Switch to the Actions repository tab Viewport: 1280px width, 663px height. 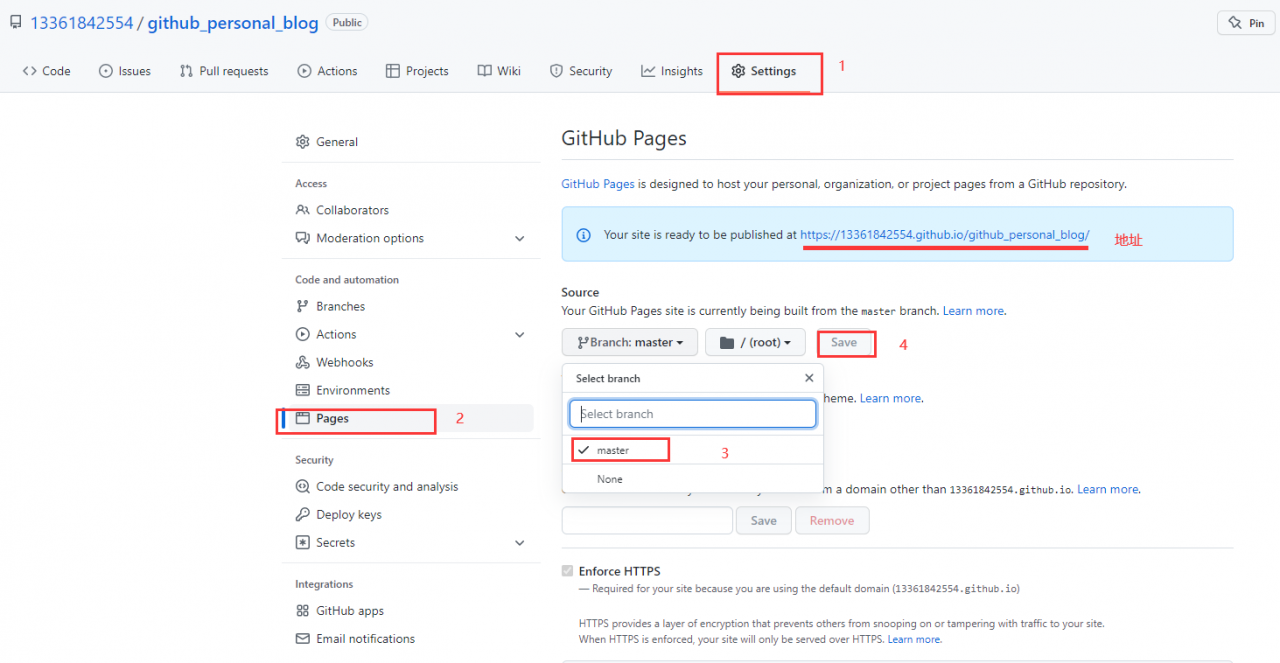(327, 71)
